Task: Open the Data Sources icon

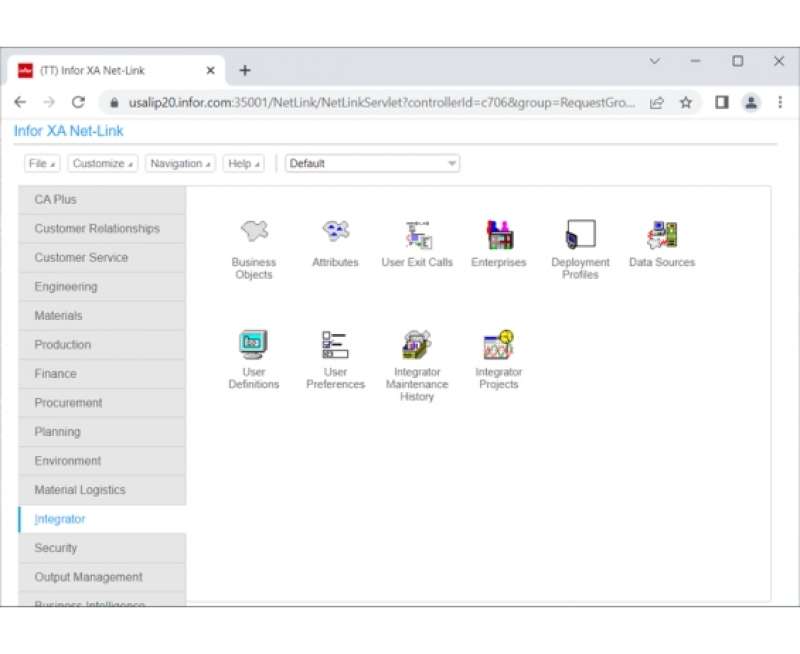Action: 661,232
